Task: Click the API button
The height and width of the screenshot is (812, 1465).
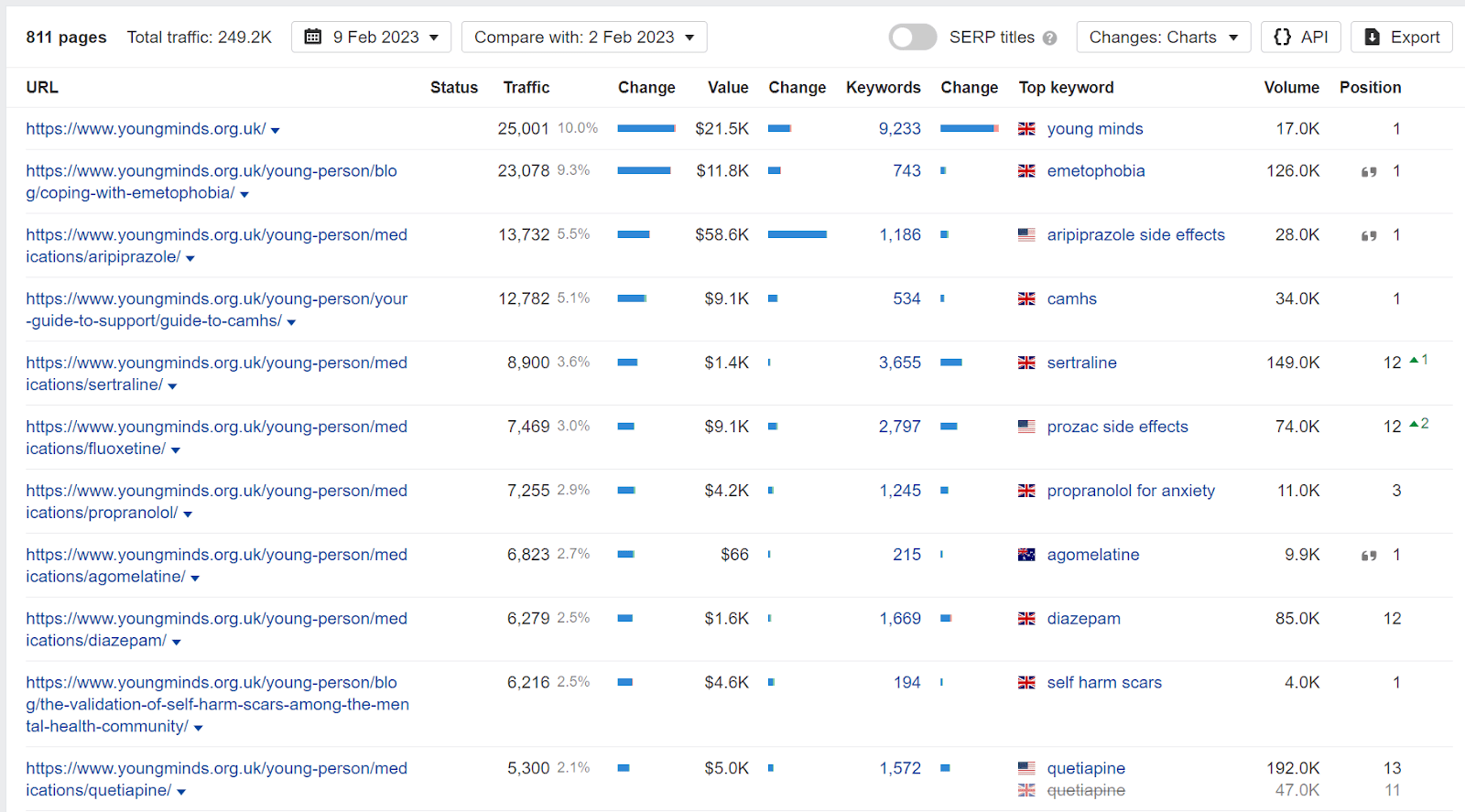Action: 1300,38
